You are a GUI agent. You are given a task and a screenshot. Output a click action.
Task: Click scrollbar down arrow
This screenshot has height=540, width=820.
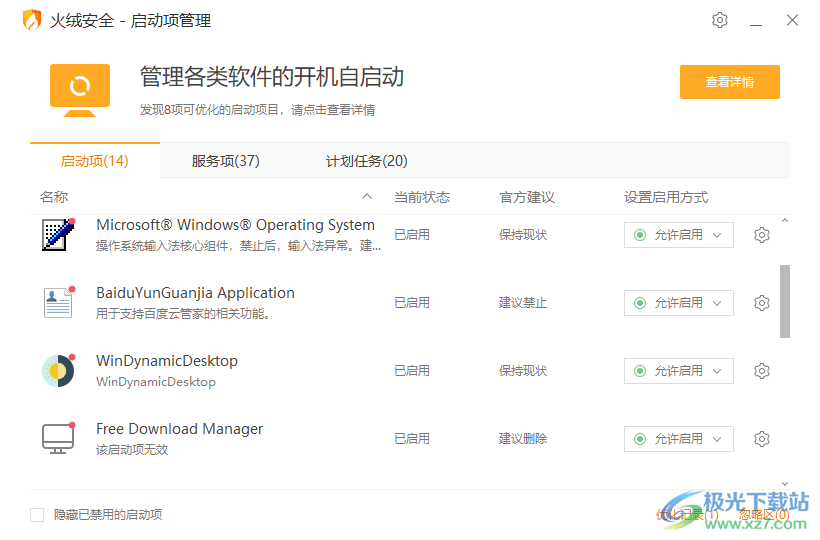coord(784,484)
